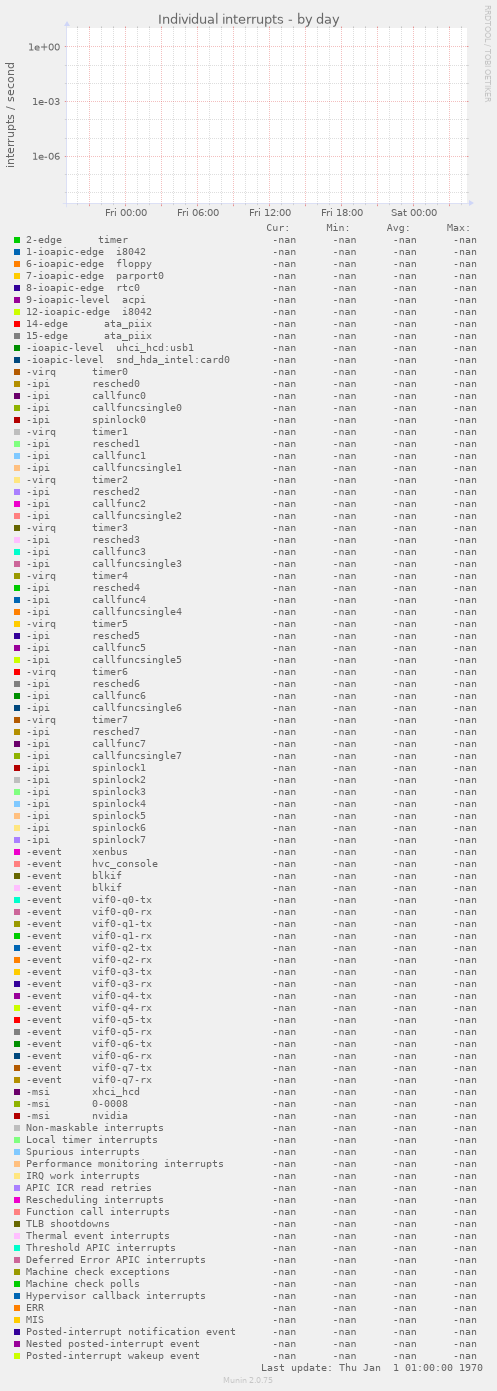497x1391 pixels.
Task: Click the red swatch next to 14-edge ata_piix
Action: coord(17,324)
